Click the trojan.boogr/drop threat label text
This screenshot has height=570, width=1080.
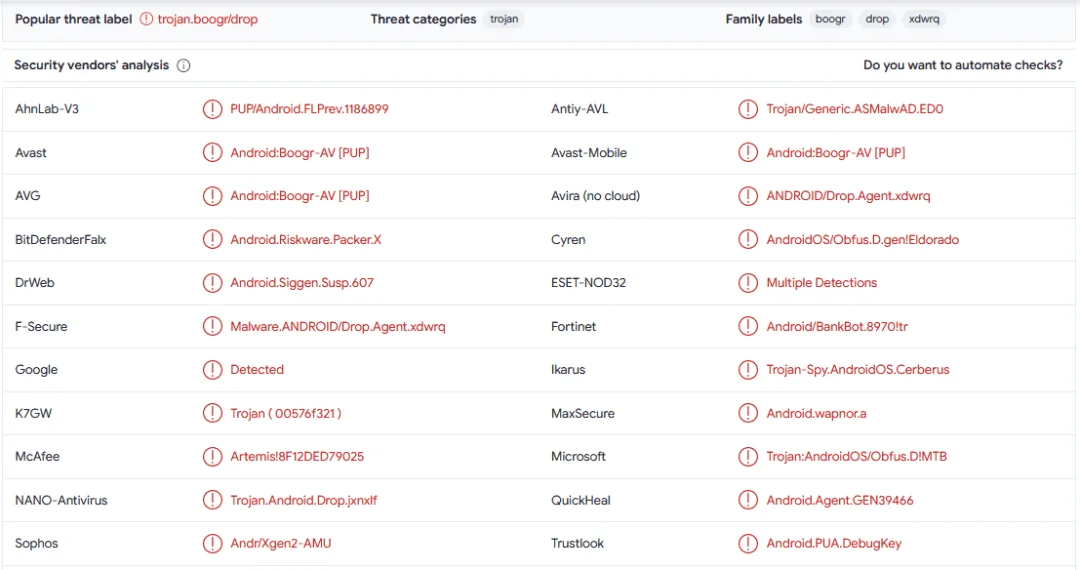pyautogui.click(x=207, y=19)
